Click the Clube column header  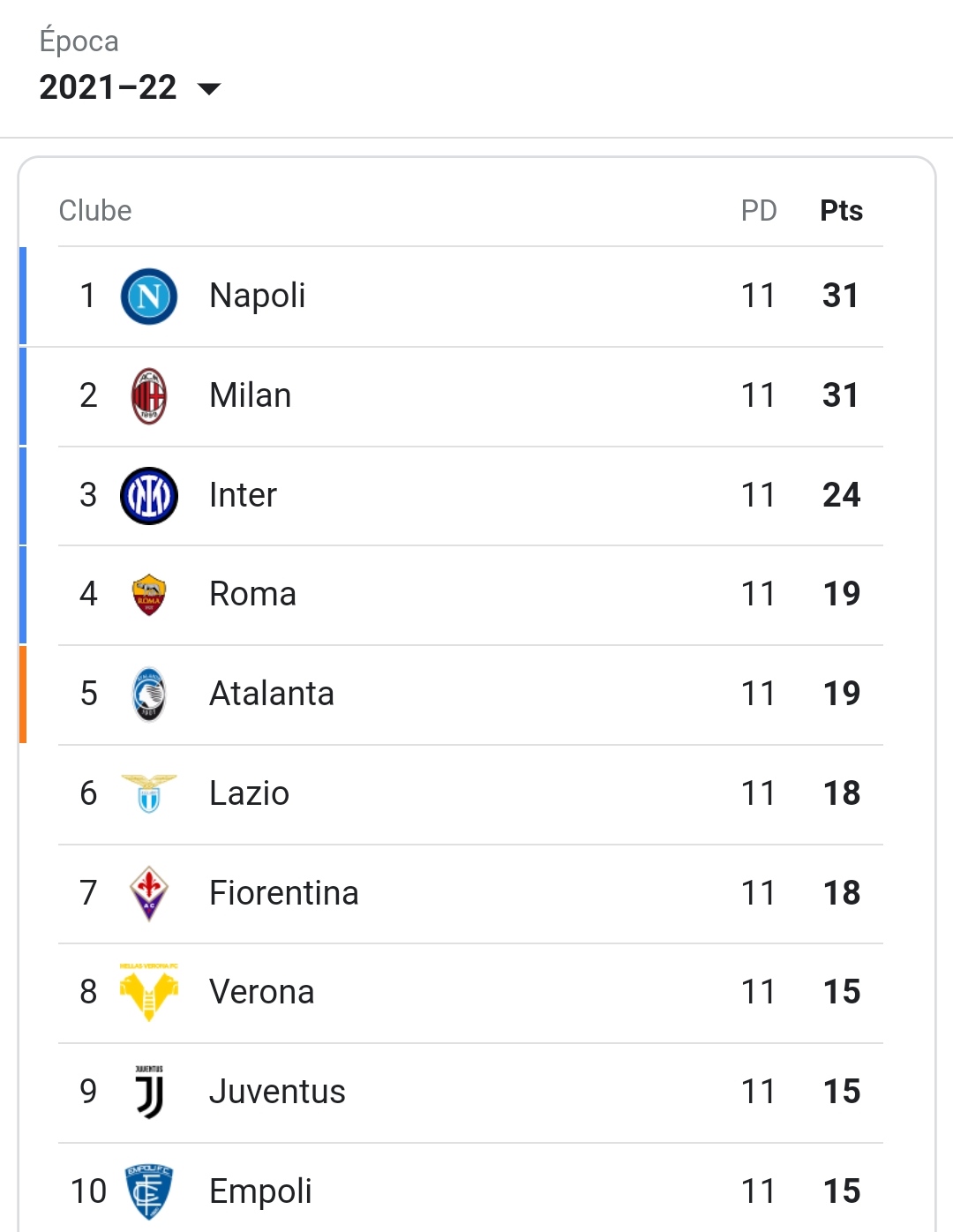click(95, 211)
